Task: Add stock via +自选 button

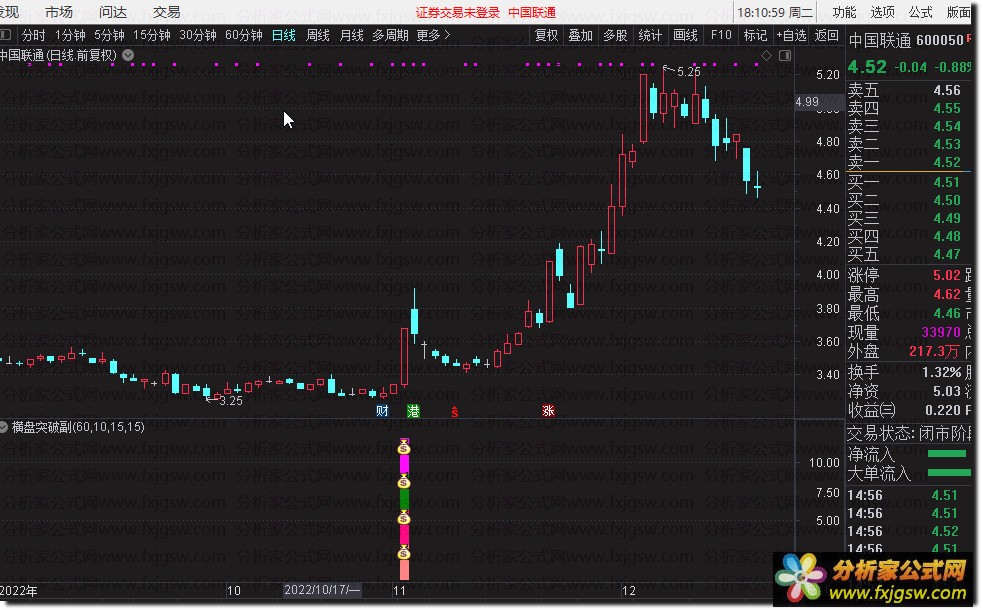Action: click(791, 35)
